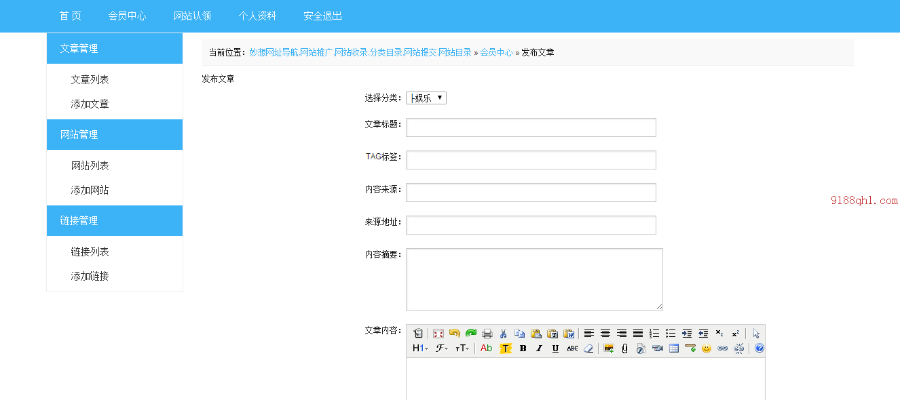Click 安全退出 to log out
Image resolution: width=900 pixels, height=400 pixels.
click(x=323, y=16)
